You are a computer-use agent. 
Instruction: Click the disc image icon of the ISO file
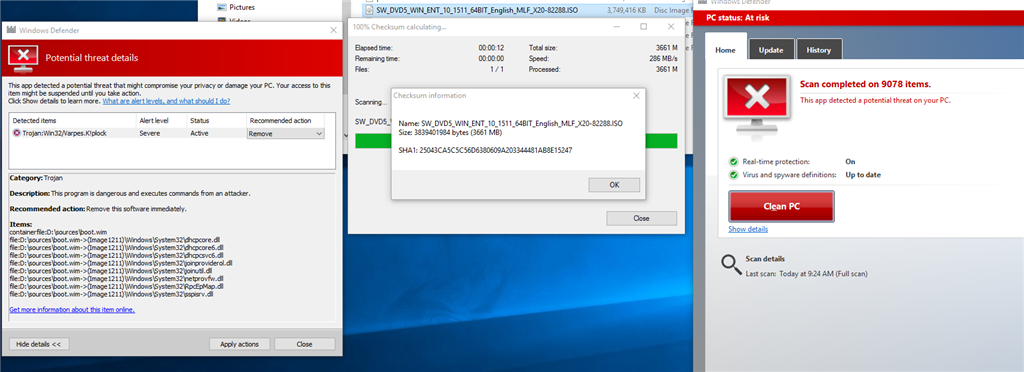pyautogui.click(x=371, y=10)
